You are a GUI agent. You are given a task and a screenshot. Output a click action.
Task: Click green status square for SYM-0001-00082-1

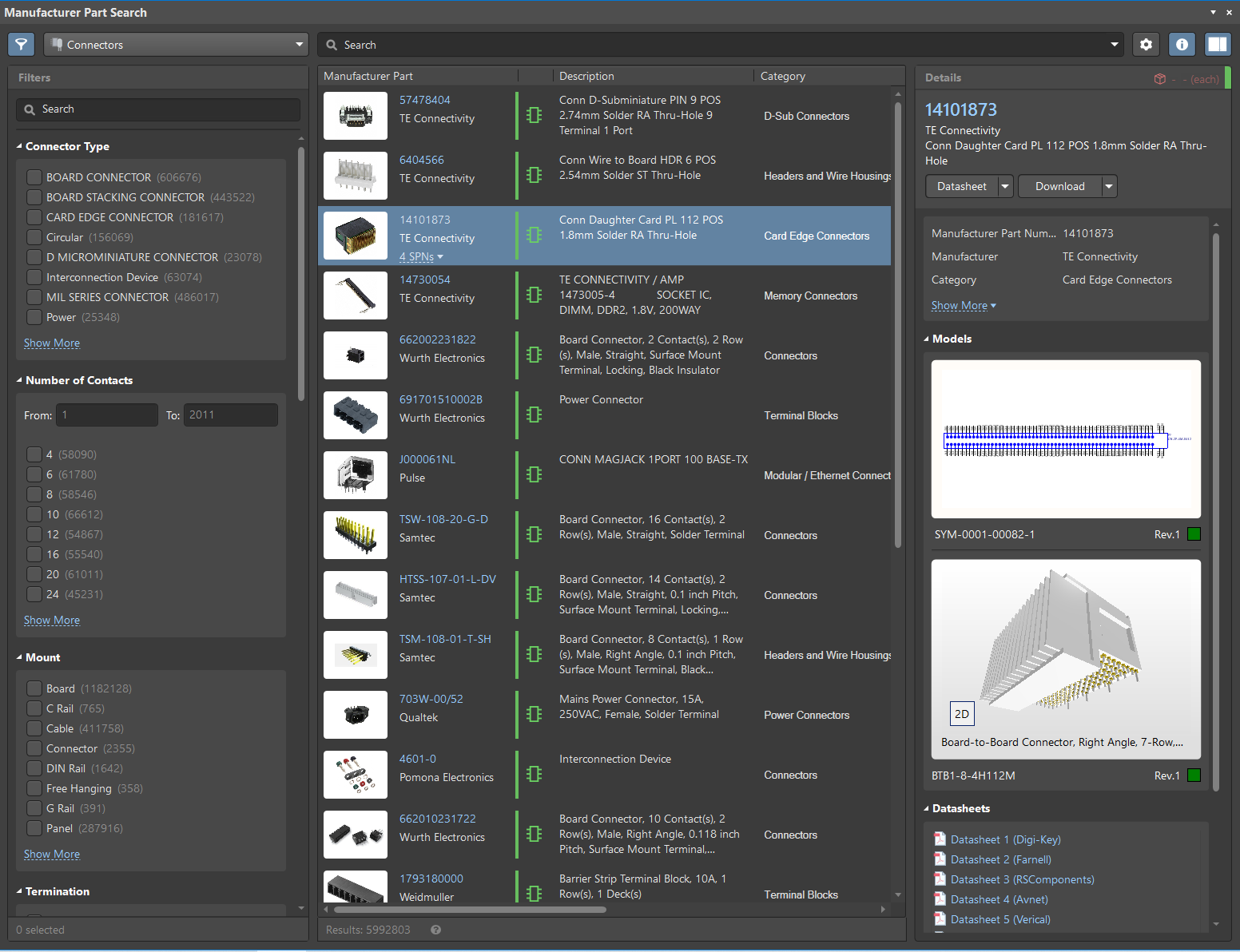[x=1194, y=534]
